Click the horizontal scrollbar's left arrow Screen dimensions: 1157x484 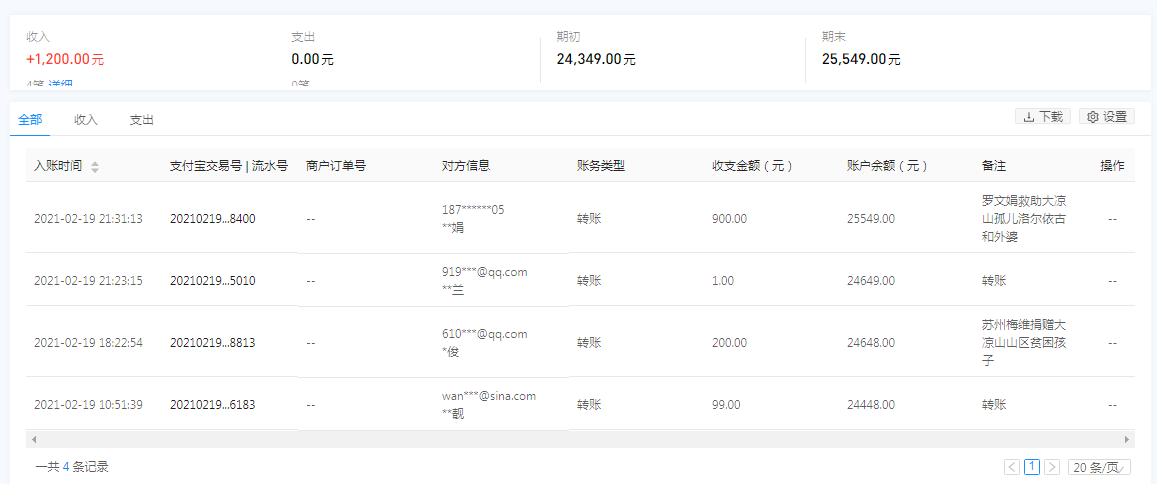[34, 439]
